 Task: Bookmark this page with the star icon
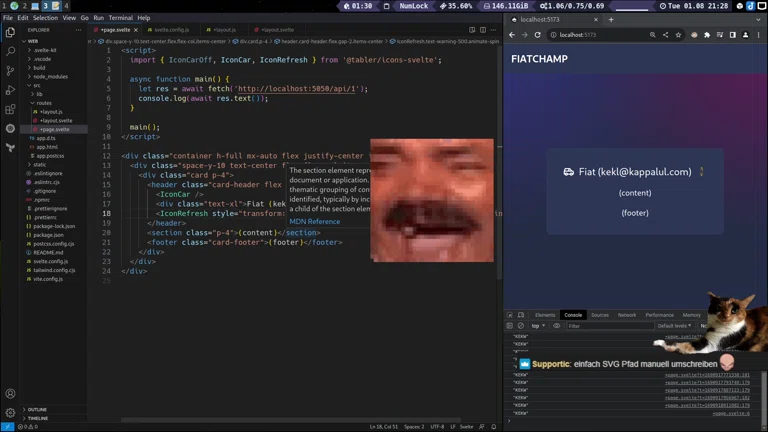pos(678,35)
